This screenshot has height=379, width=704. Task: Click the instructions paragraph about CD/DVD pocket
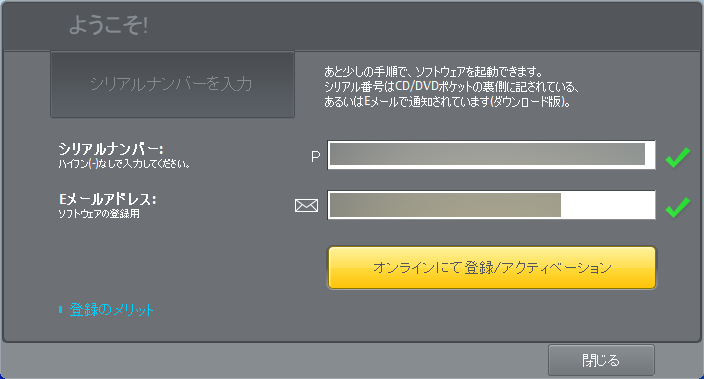pos(452,87)
